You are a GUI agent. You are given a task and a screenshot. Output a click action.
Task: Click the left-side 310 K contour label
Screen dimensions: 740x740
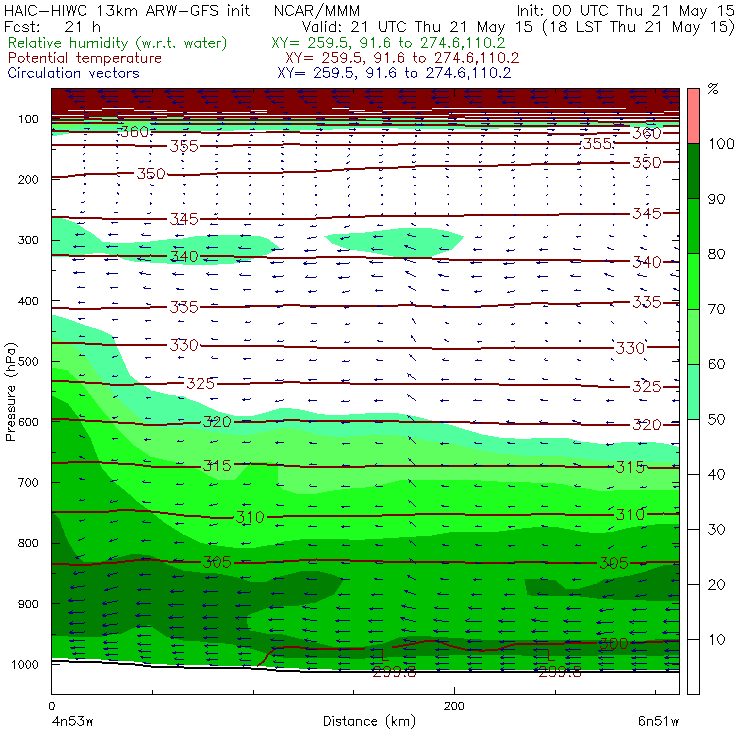[250, 517]
